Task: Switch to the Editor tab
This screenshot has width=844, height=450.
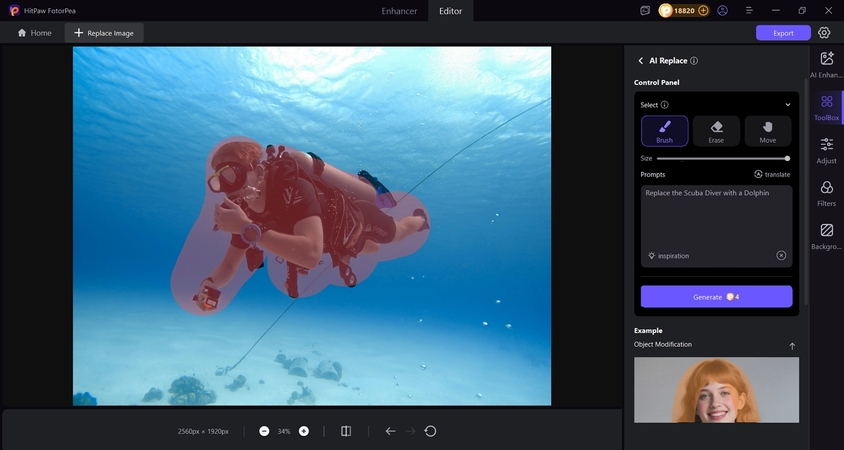Action: 452,10
